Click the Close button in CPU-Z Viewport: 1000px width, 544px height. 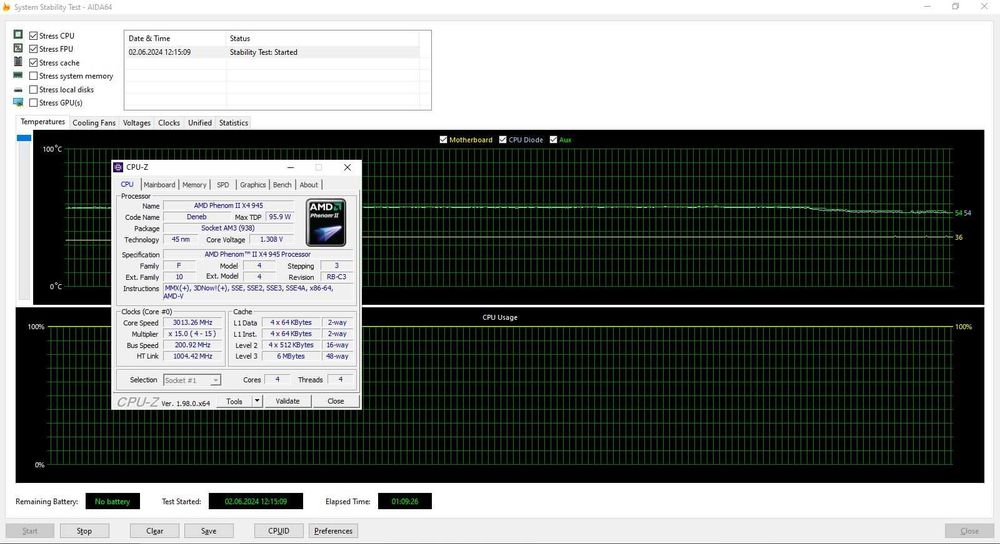(x=335, y=401)
